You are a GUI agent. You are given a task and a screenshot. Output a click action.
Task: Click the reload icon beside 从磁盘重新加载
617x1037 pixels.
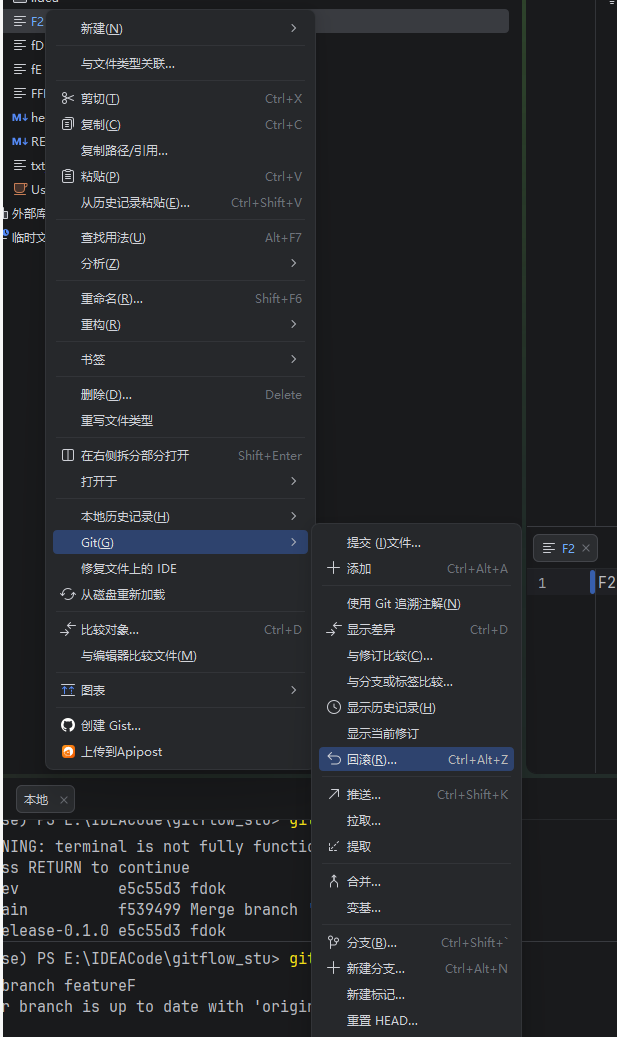point(67,595)
